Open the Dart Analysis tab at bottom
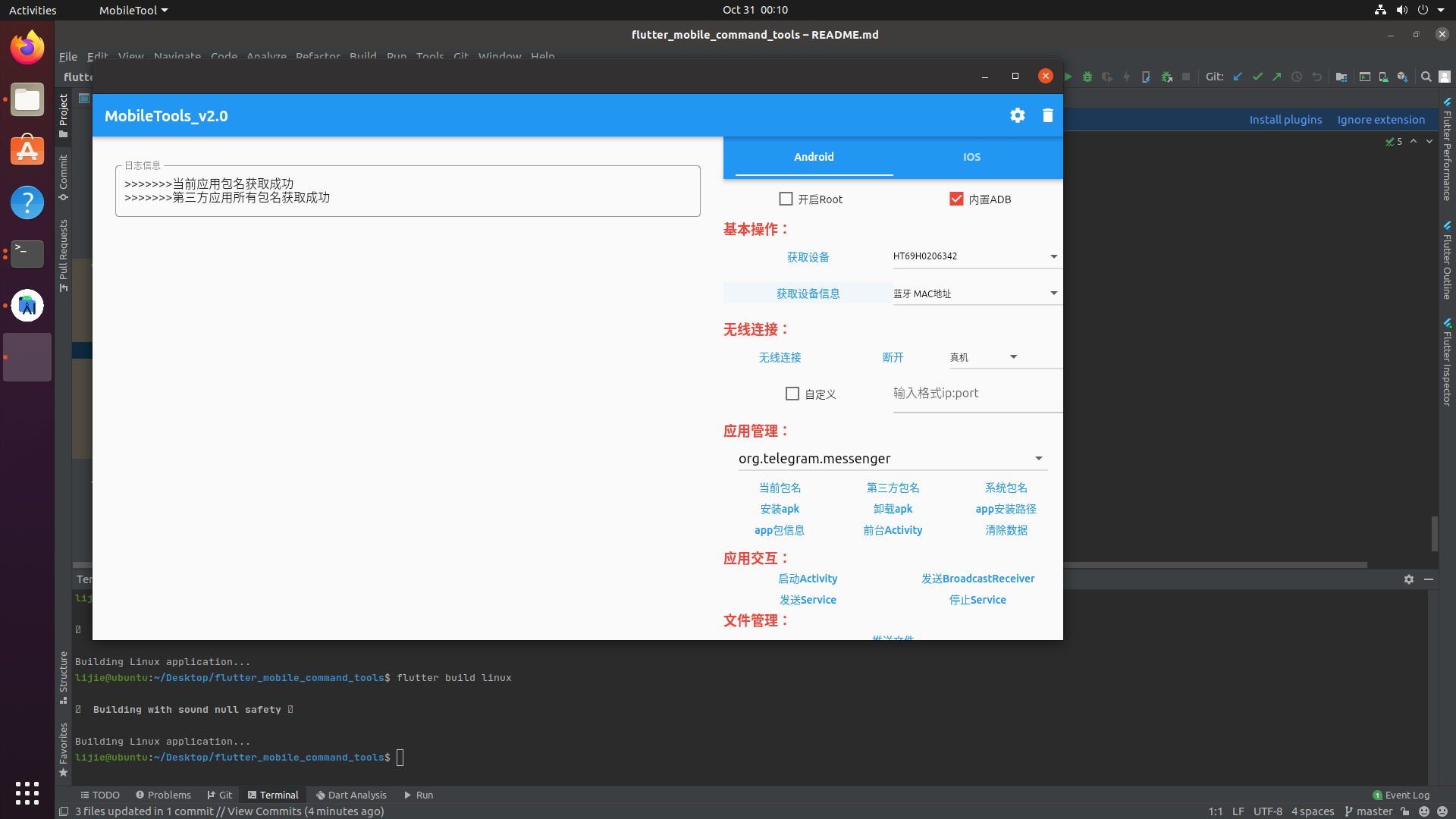The width and height of the screenshot is (1456, 819). [x=351, y=794]
